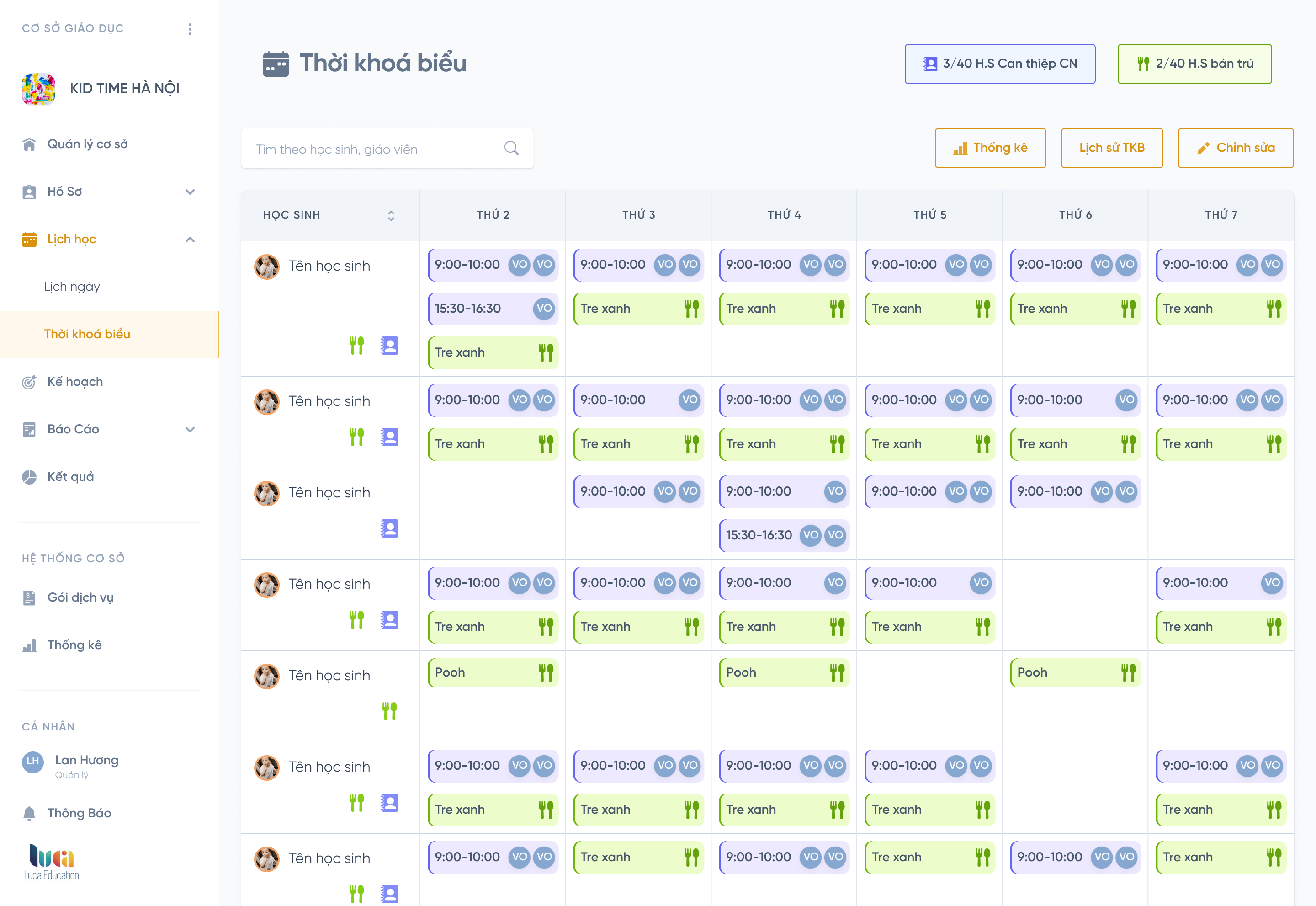Open the Lịch ngày submenu item
Screen dimensions: 1316x906
(72, 287)
